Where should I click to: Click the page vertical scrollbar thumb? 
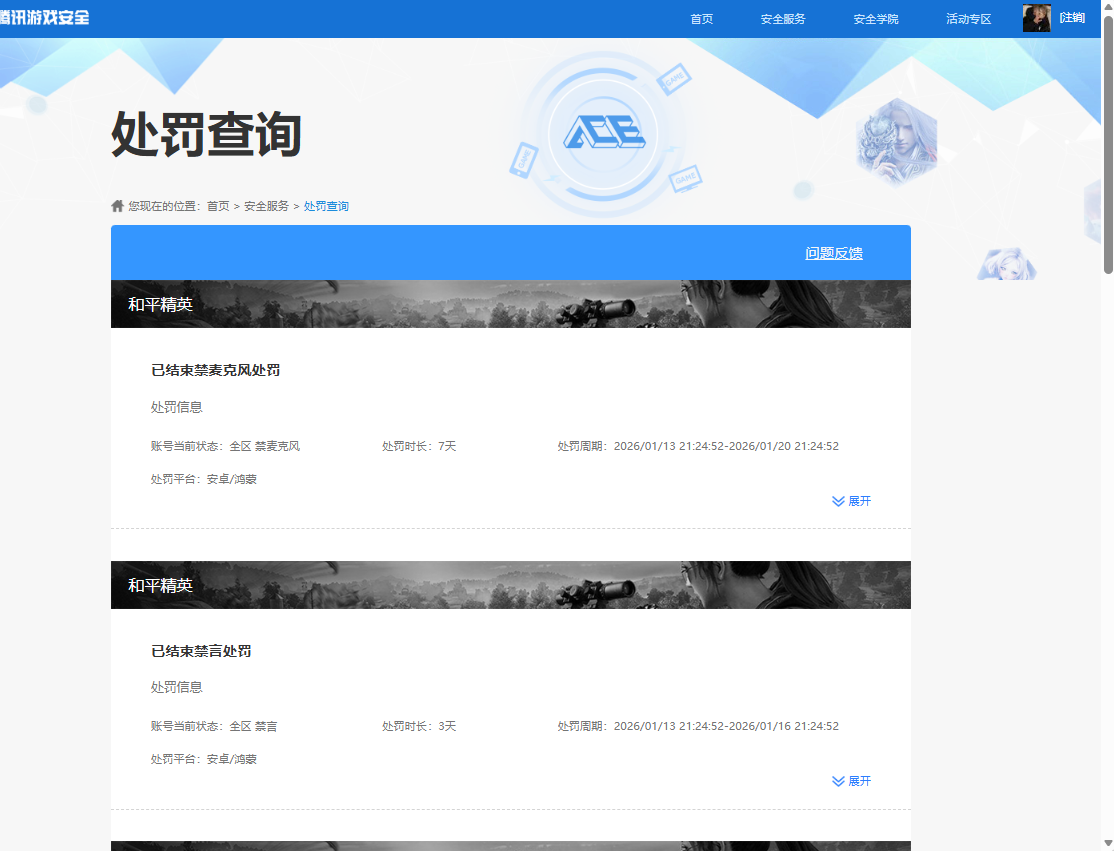click(x=1108, y=143)
